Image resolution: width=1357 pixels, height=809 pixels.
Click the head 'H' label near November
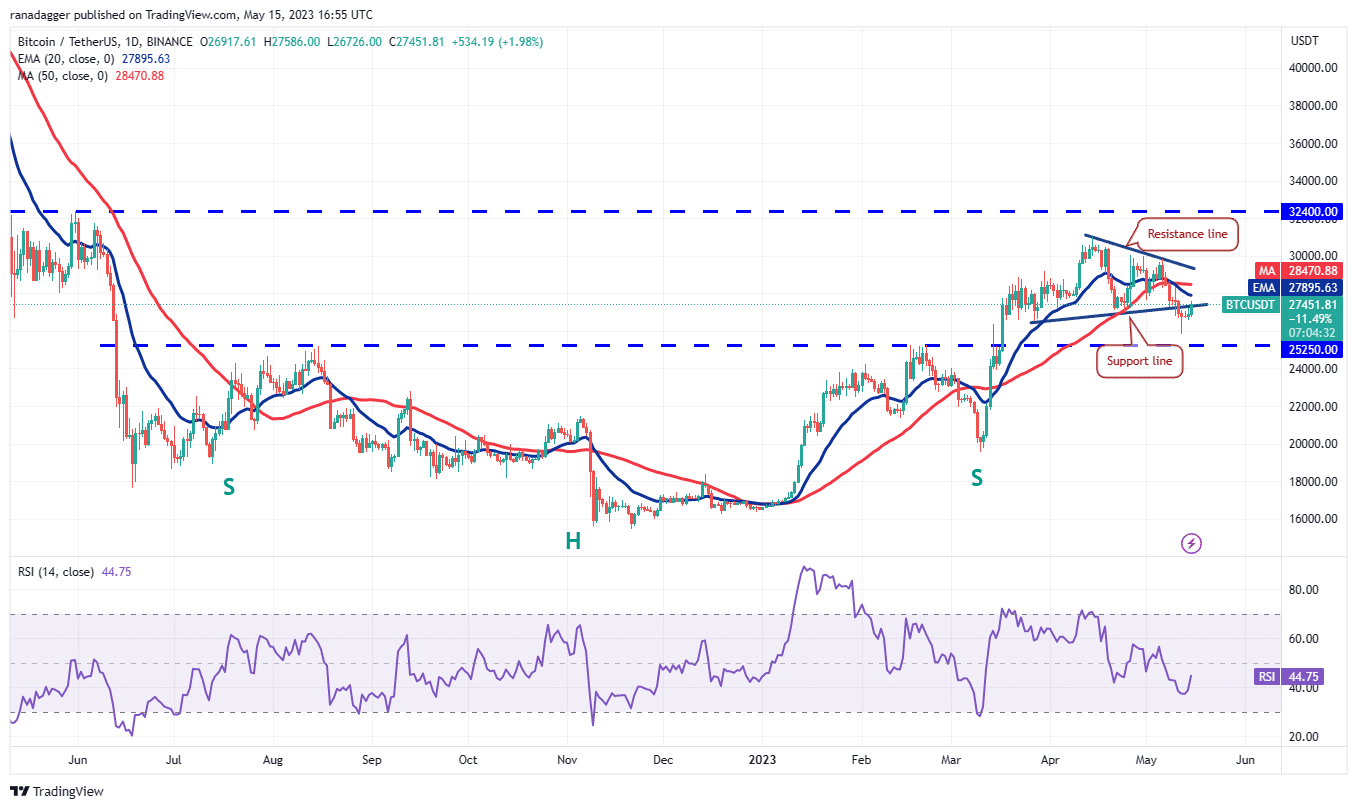pos(573,541)
